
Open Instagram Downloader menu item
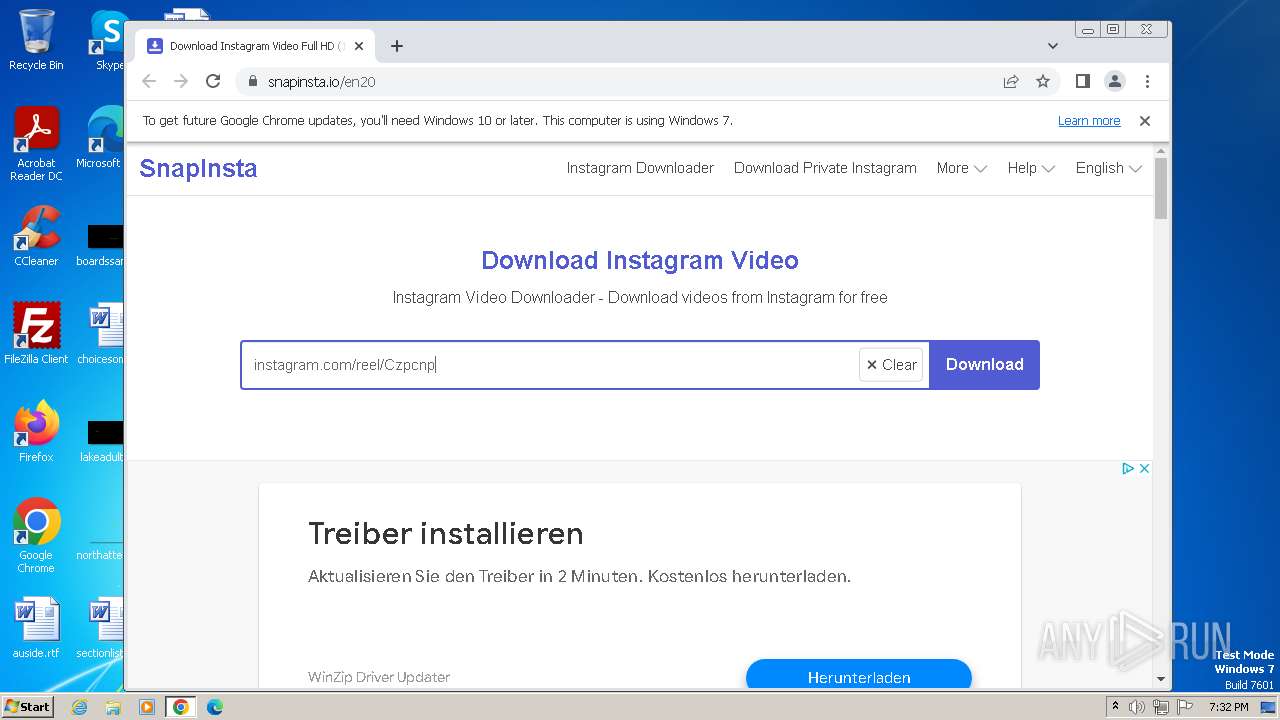[640, 168]
